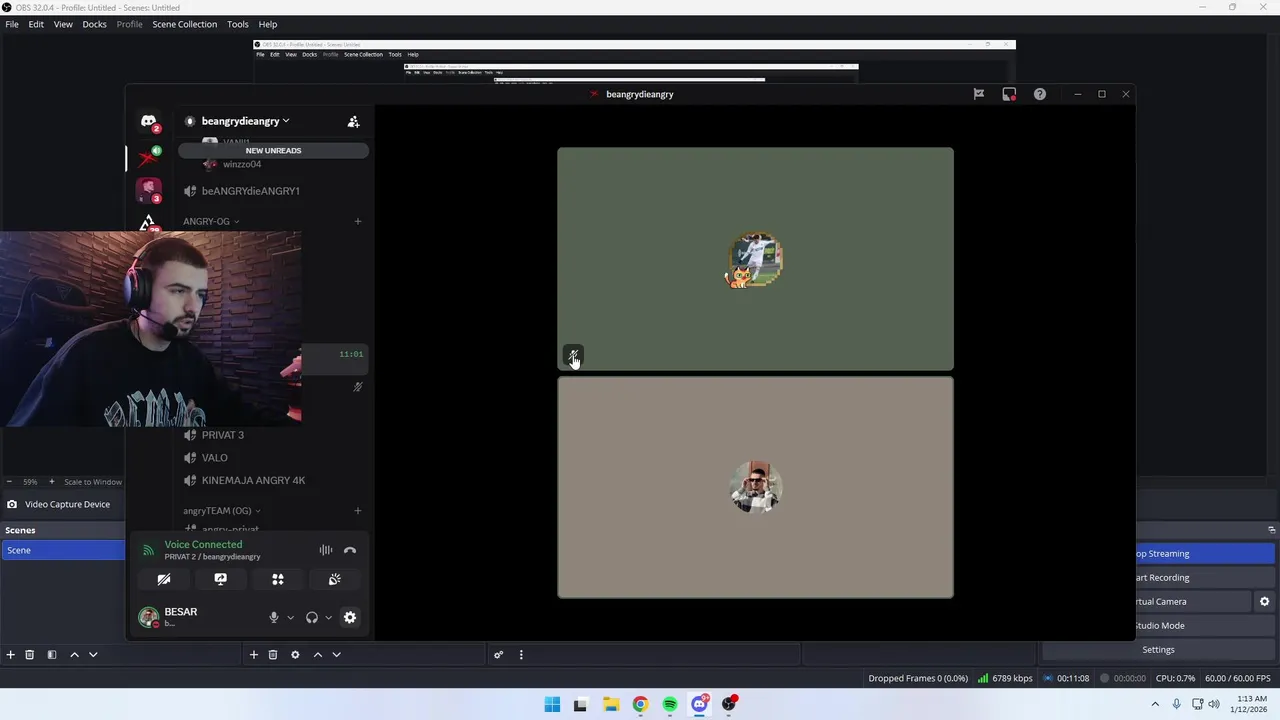
Task: Add a channel to ANGRY-OG category
Action: [358, 221]
